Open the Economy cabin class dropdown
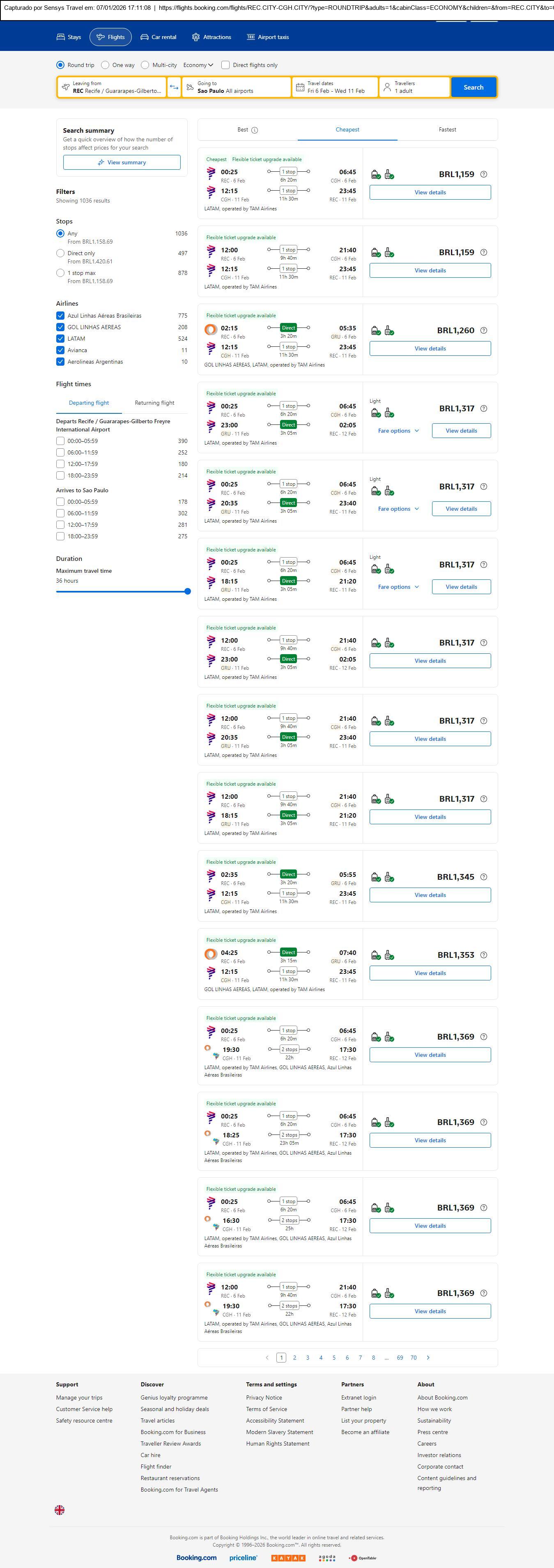The width and height of the screenshot is (554, 1568). pos(198,65)
